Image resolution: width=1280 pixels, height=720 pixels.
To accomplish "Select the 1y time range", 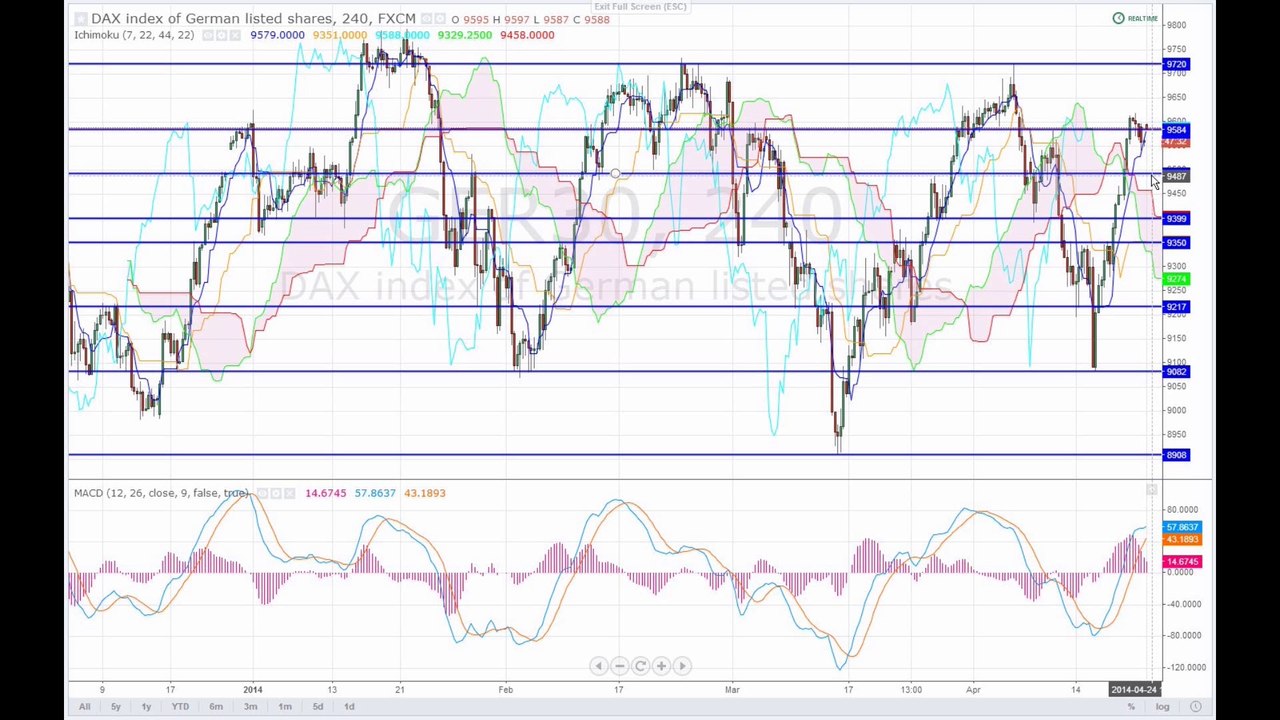I will (146, 707).
